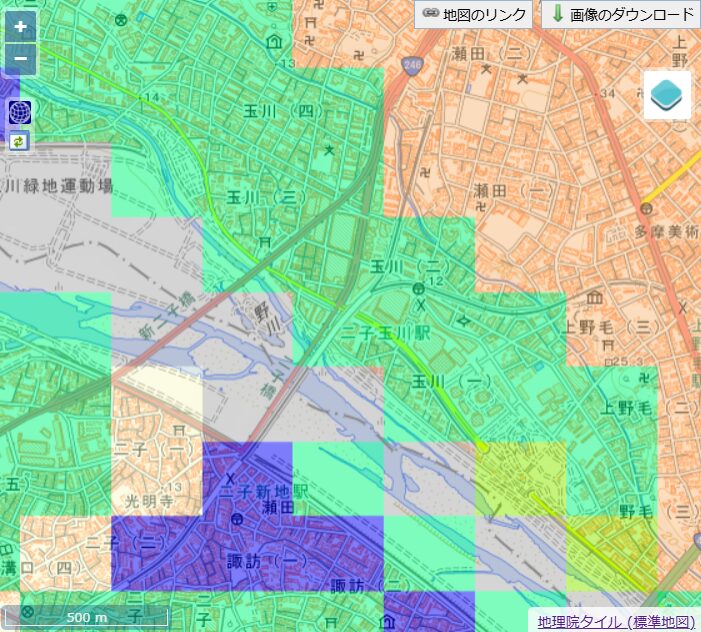The width and height of the screenshot is (701, 632).
Task: Click the post office symbol below 二子新地駅
Action: click(237, 519)
